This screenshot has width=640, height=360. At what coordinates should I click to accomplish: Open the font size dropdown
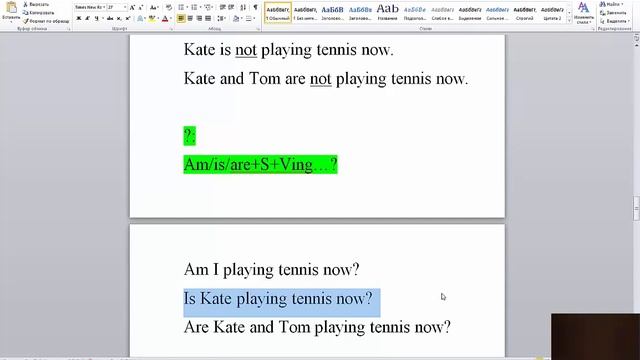pyautogui.click(x=125, y=7)
